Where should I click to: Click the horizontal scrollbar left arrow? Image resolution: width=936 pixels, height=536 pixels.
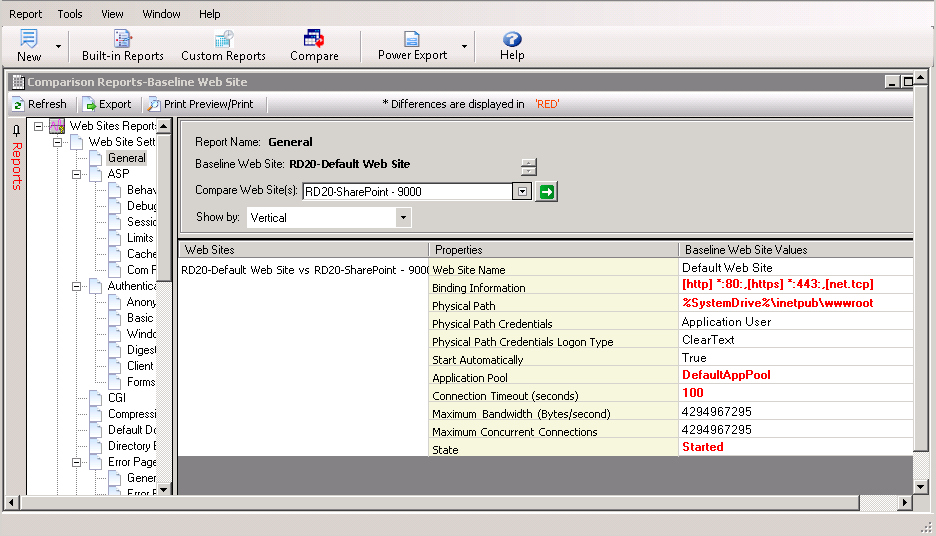click(x=11, y=503)
